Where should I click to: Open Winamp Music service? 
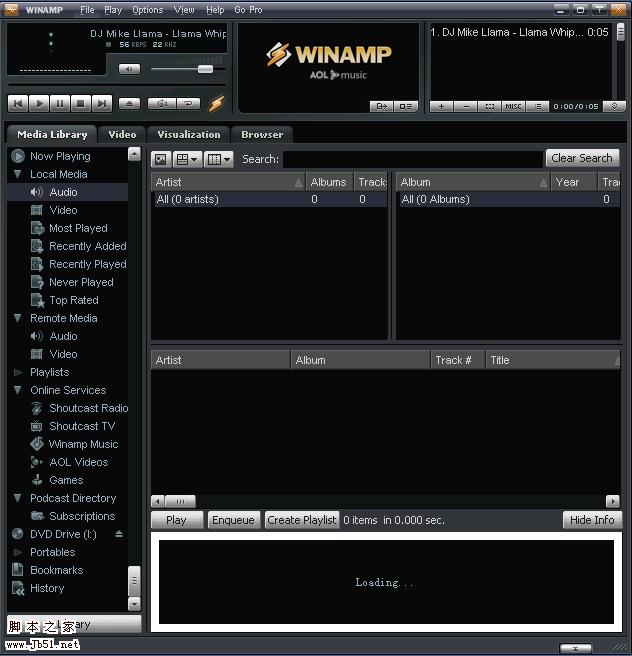click(83, 444)
